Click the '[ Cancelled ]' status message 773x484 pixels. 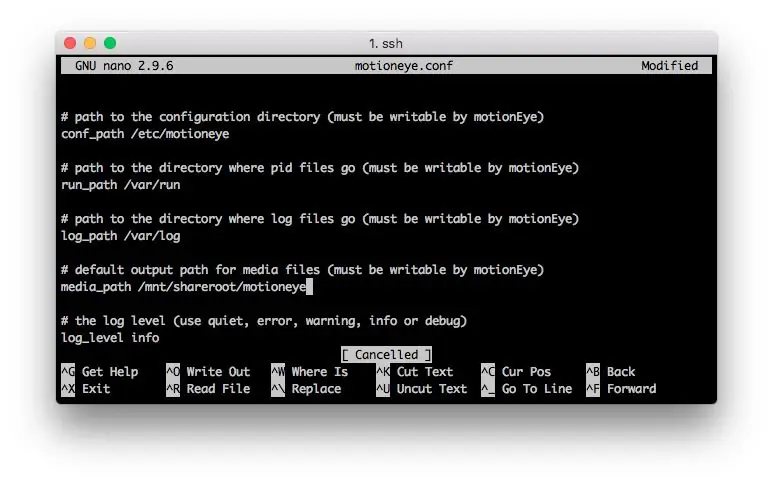386,355
